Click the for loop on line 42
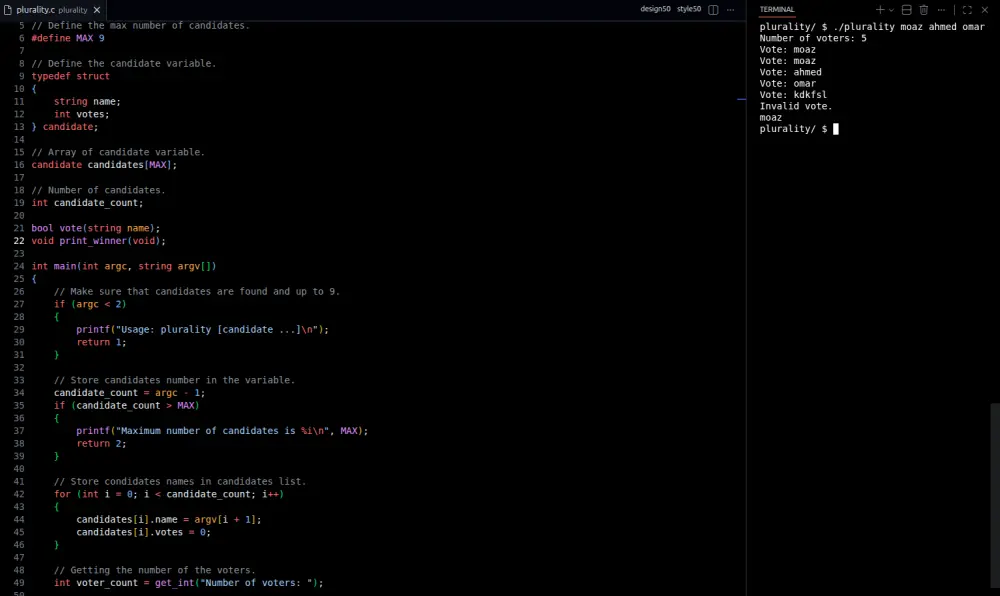The height and width of the screenshot is (596, 1000). (x=168, y=494)
